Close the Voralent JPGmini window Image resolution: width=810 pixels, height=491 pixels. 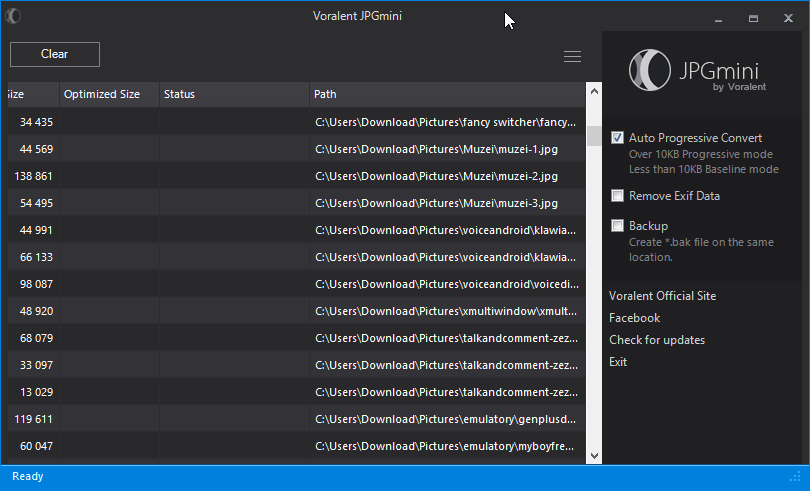[x=788, y=19]
